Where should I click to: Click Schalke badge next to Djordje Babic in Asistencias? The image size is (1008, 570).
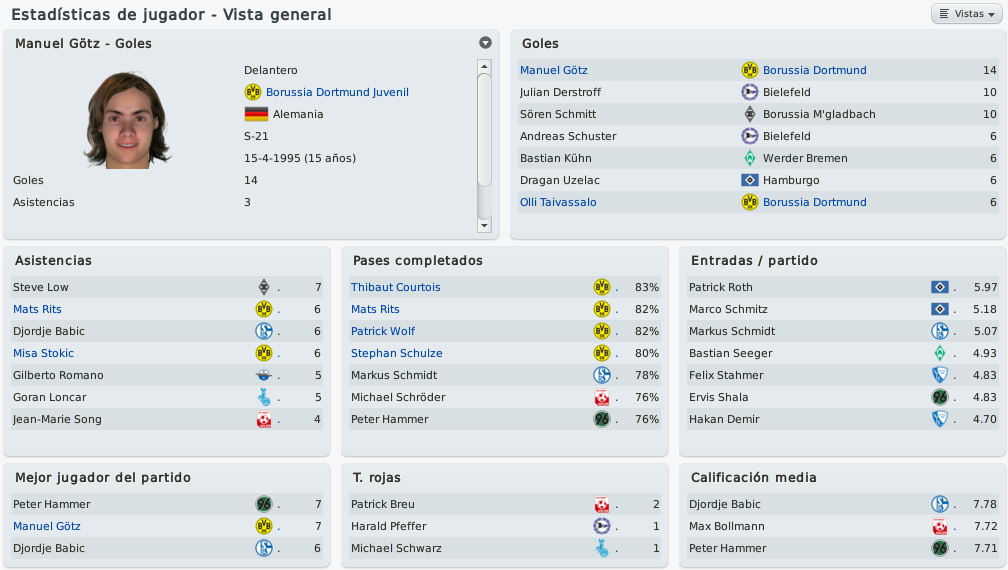[x=264, y=331]
